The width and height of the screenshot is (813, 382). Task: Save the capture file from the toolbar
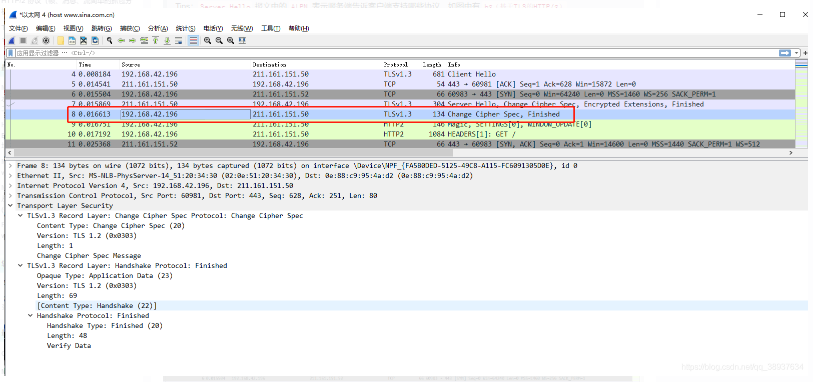coord(72,40)
